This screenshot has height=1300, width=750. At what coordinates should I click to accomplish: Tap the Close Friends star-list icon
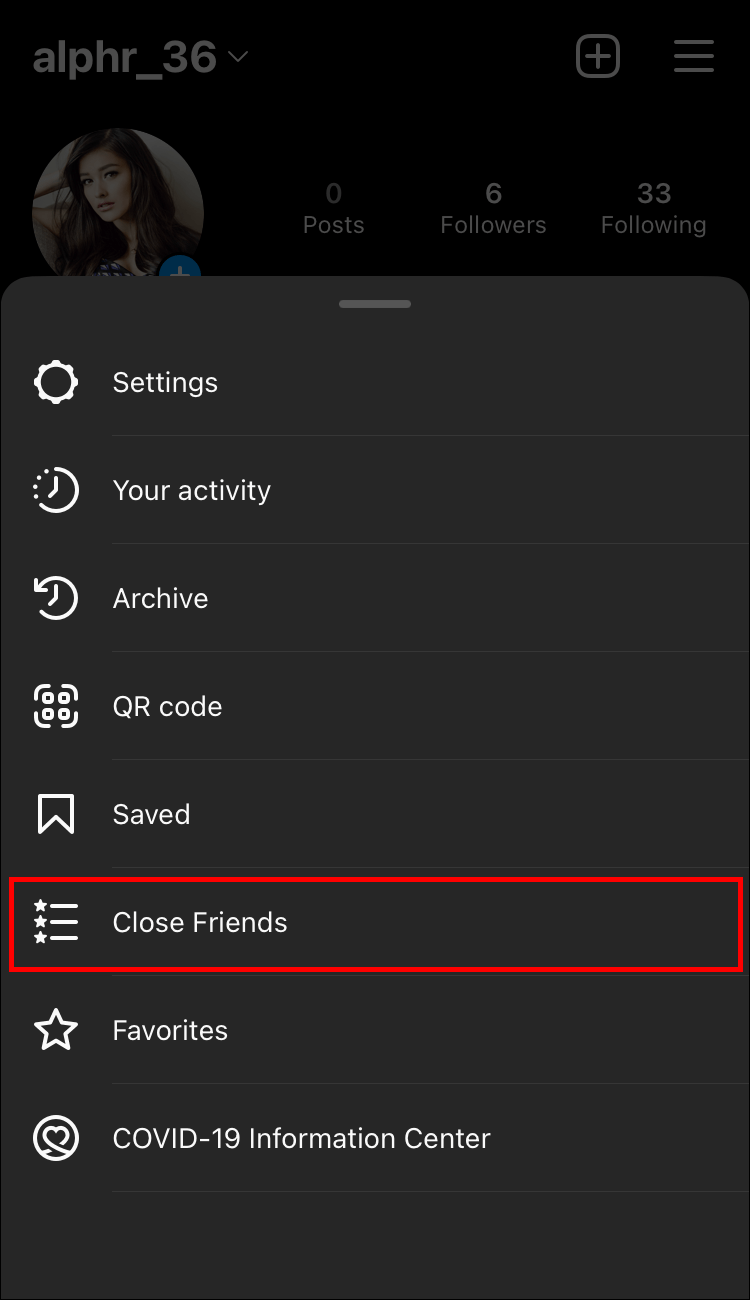pos(56,922)
